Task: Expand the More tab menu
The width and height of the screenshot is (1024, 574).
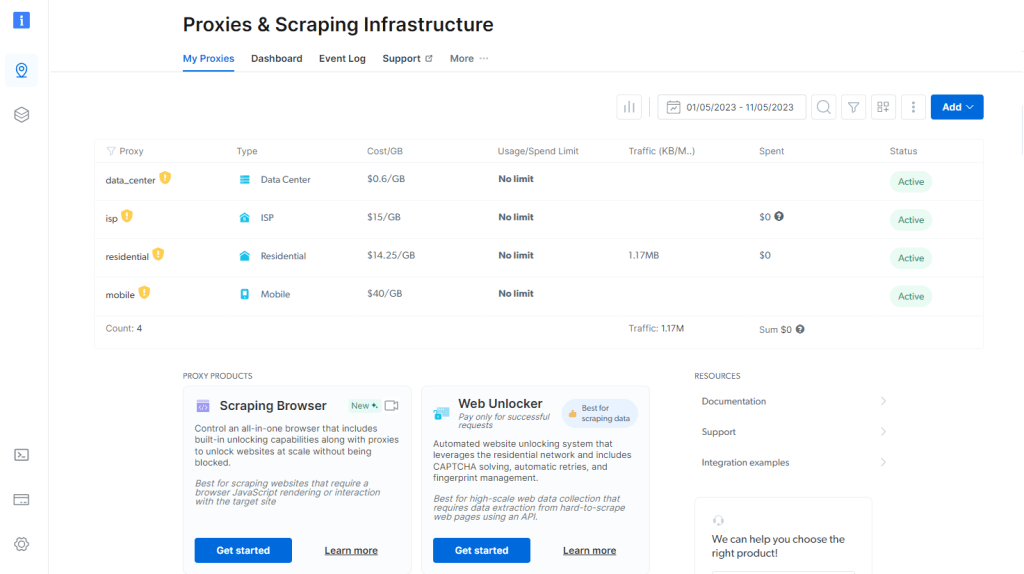Action: 469,58
